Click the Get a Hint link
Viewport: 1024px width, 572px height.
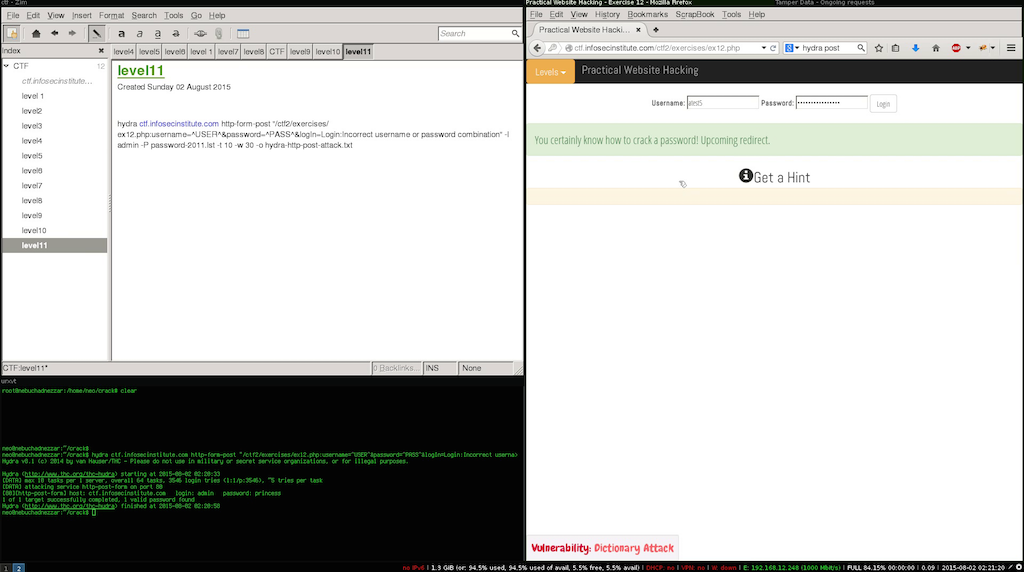774,177
